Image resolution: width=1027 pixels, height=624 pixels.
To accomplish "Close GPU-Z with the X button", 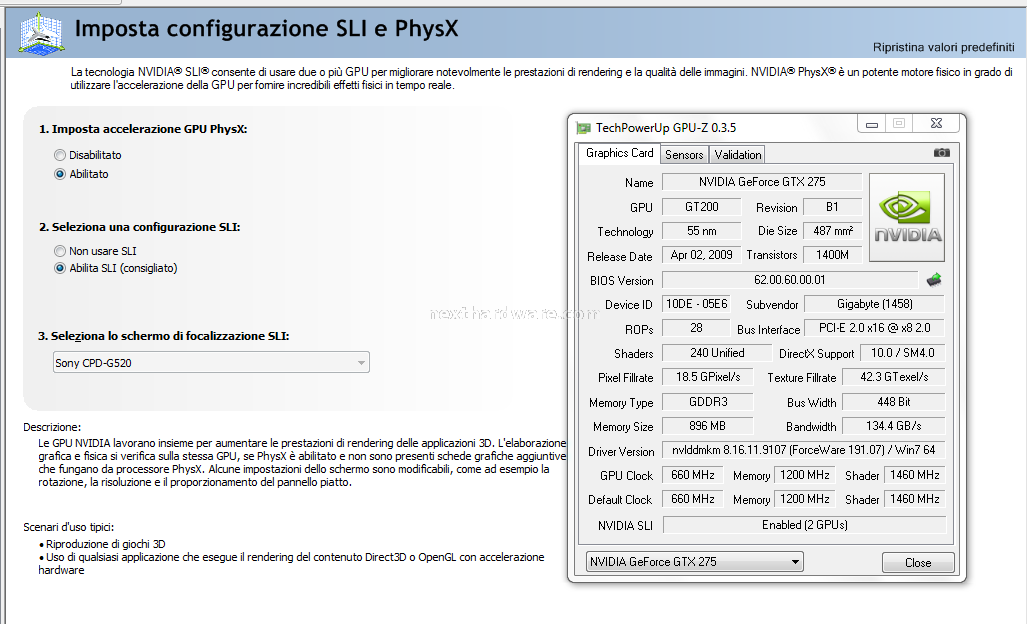I will tap(937, 123).
